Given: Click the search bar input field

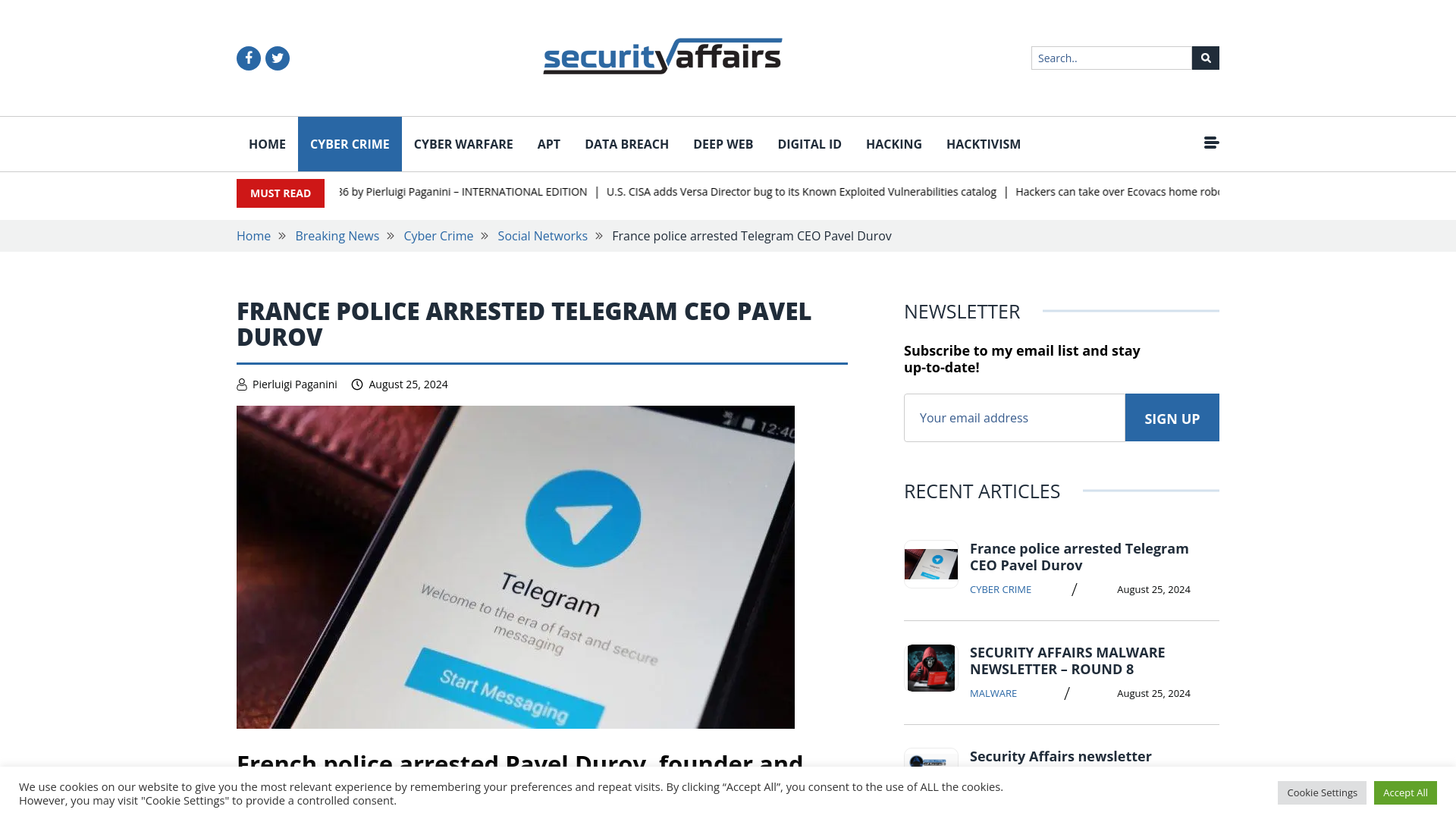Looking at the screenshot, I should tap(1110, 57).
